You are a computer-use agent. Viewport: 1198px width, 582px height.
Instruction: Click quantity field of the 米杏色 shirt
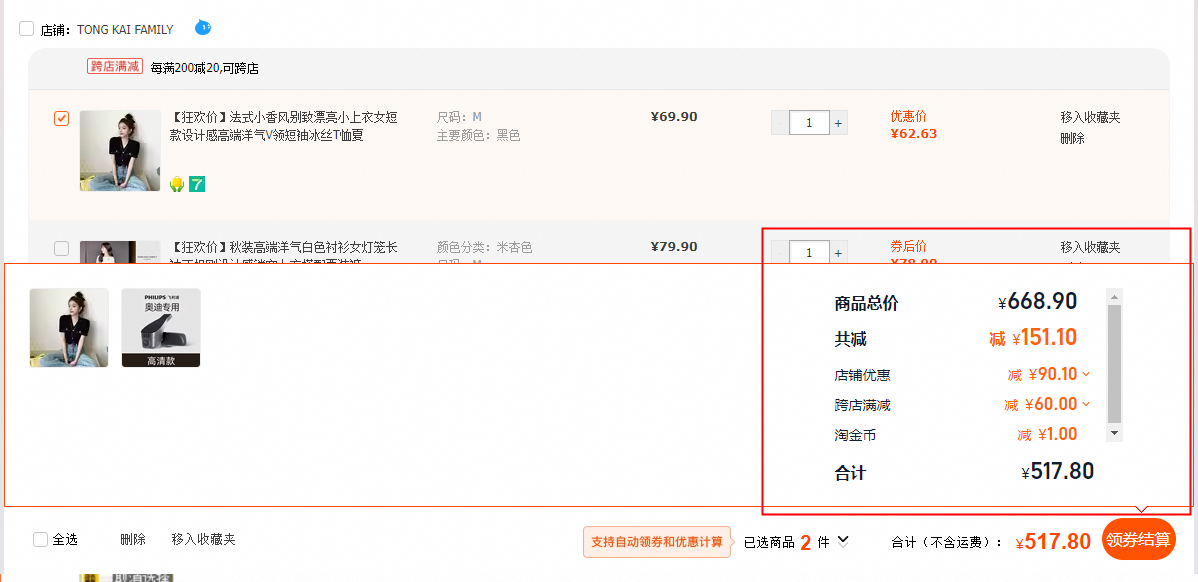[809, 252]
